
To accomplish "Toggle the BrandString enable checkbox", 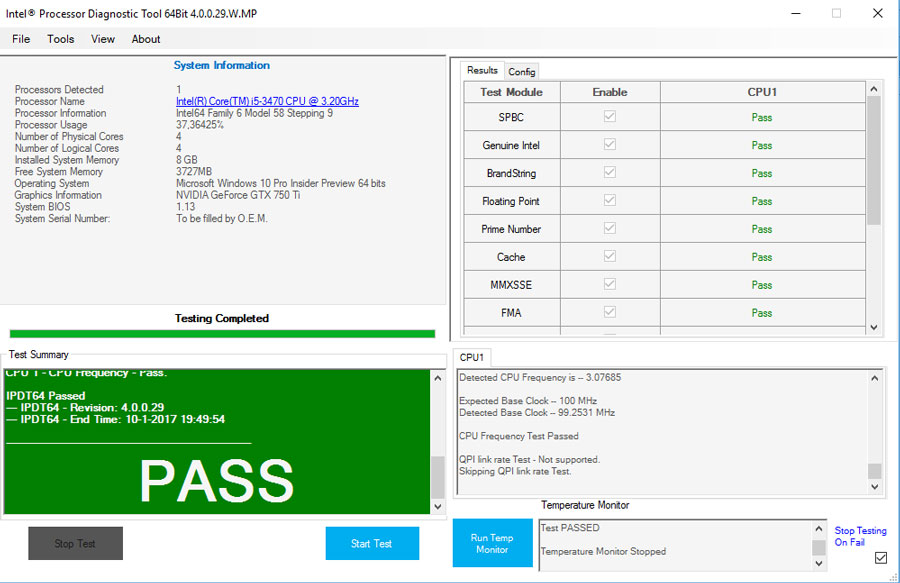I will tap(610, 172).
